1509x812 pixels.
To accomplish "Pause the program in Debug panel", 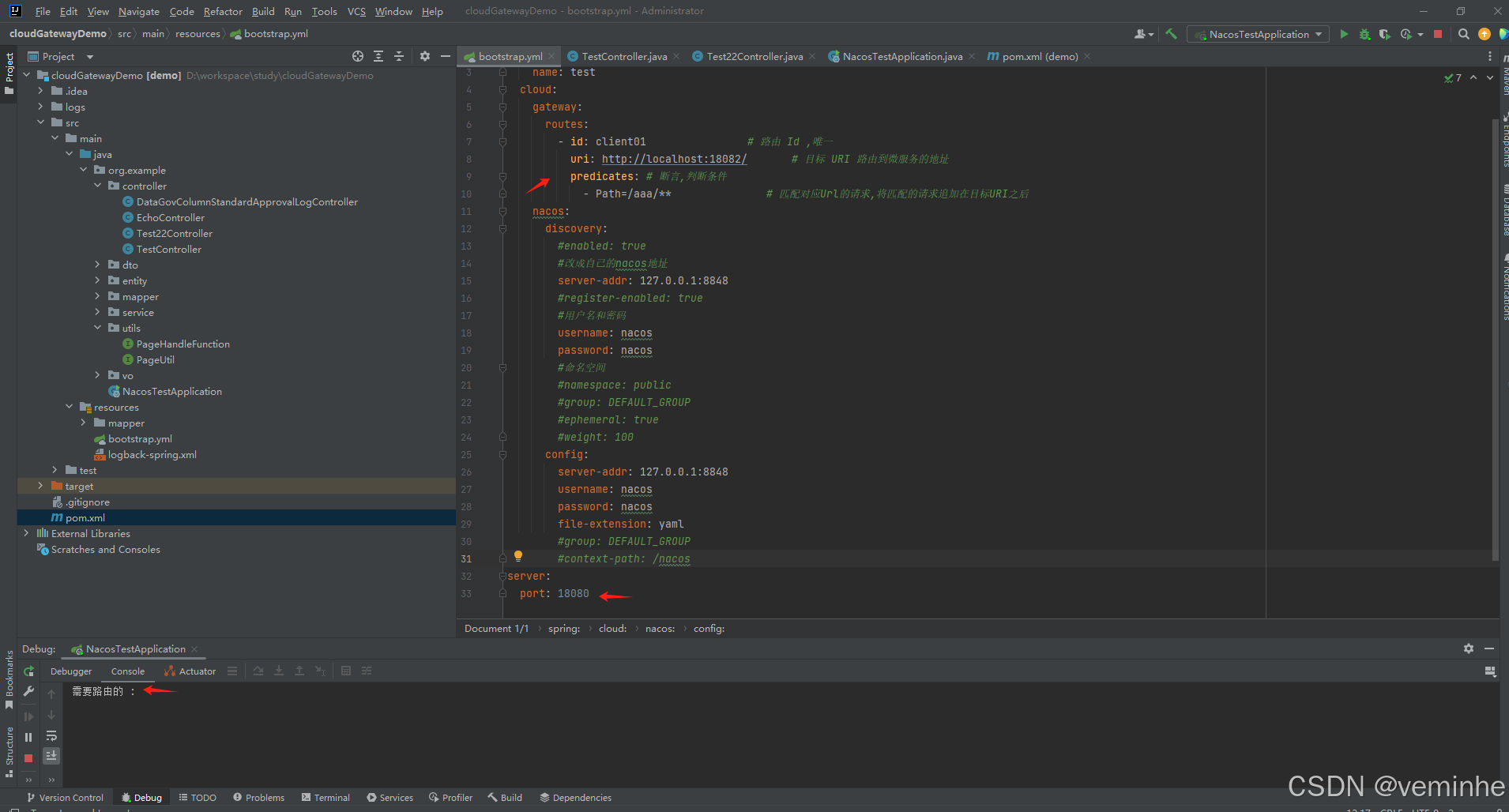I will click(x=28, y=737).
